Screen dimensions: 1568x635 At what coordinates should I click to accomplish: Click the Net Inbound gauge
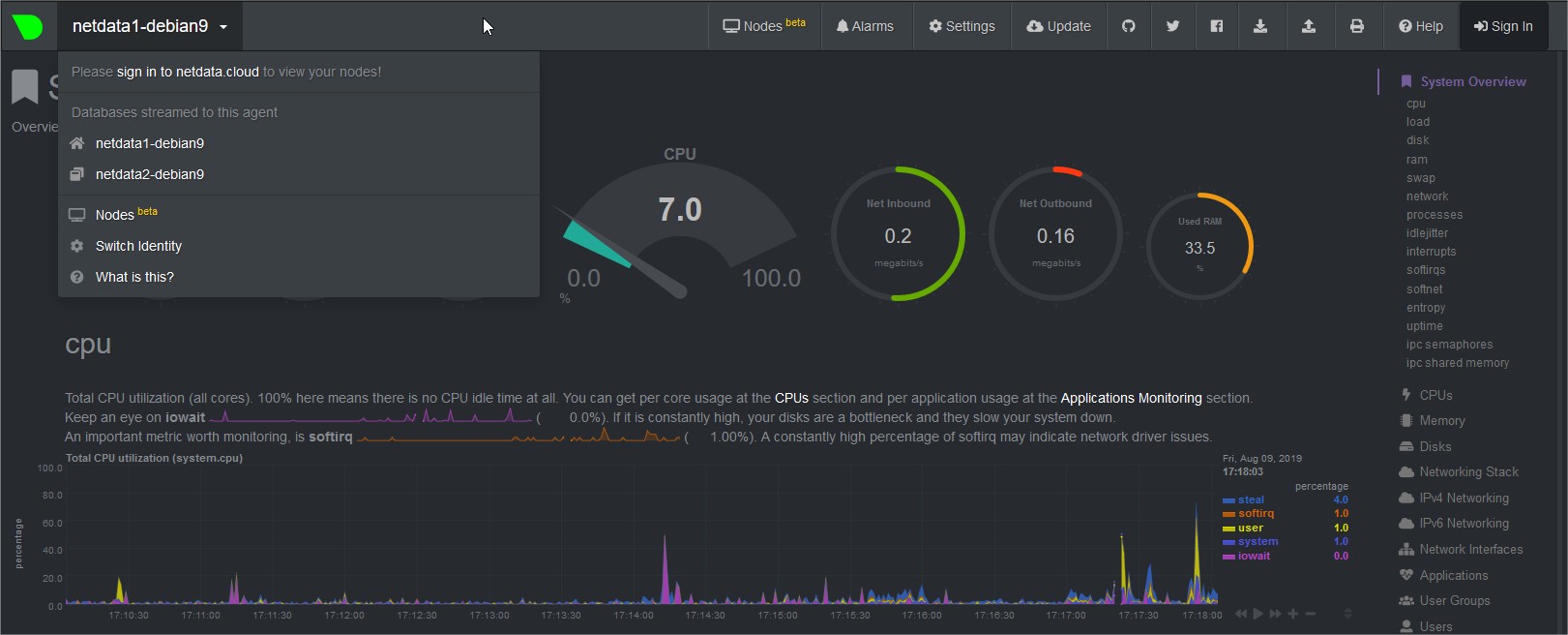point(898,233)
